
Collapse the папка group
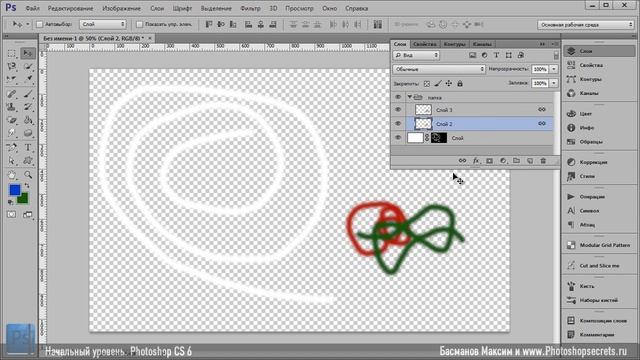pyautogui.click(x=409, y=97)
